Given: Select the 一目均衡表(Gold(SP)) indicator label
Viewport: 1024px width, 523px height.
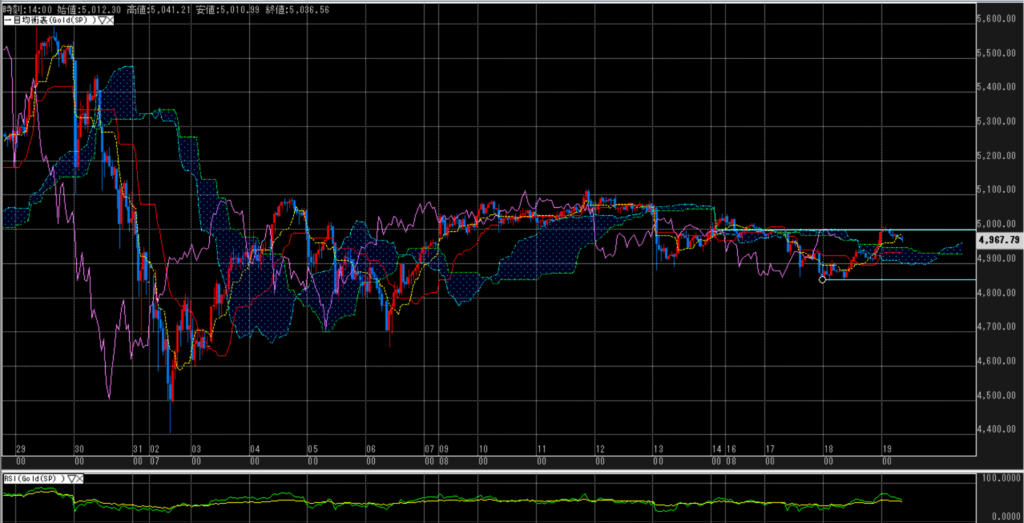Looking at the screenshot, I should (x=50, y=20).
